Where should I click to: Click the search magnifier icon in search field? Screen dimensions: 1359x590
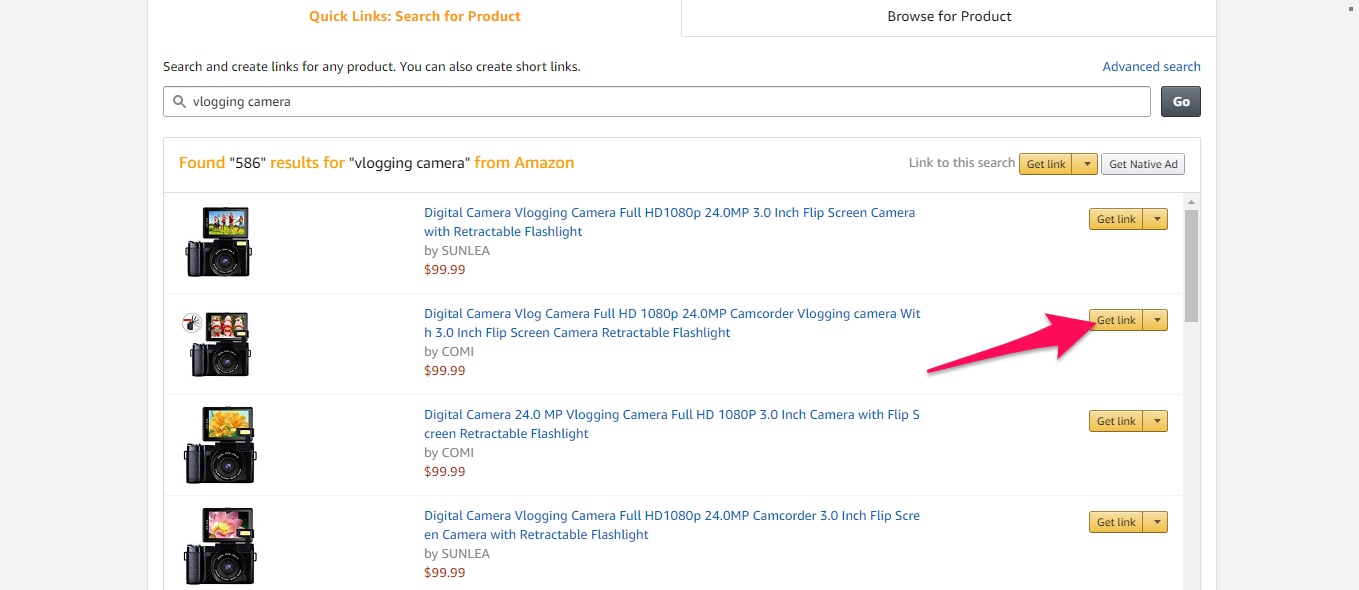[x=179, y=102]
